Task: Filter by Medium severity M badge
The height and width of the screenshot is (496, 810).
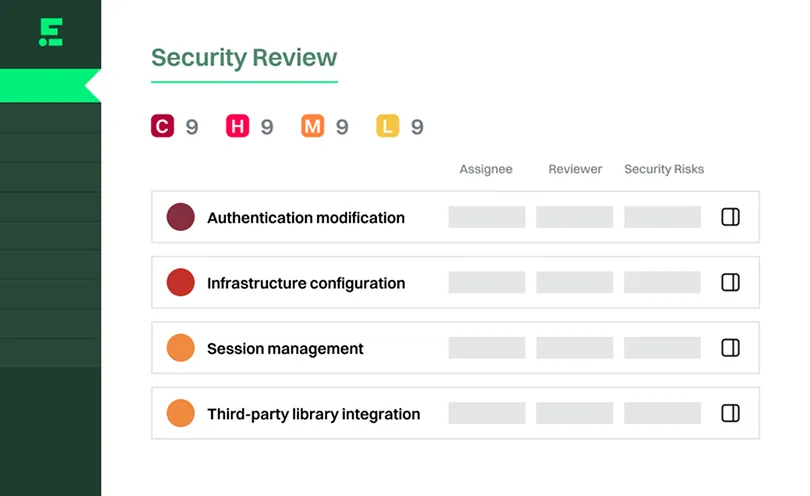Action: (313, 126)
